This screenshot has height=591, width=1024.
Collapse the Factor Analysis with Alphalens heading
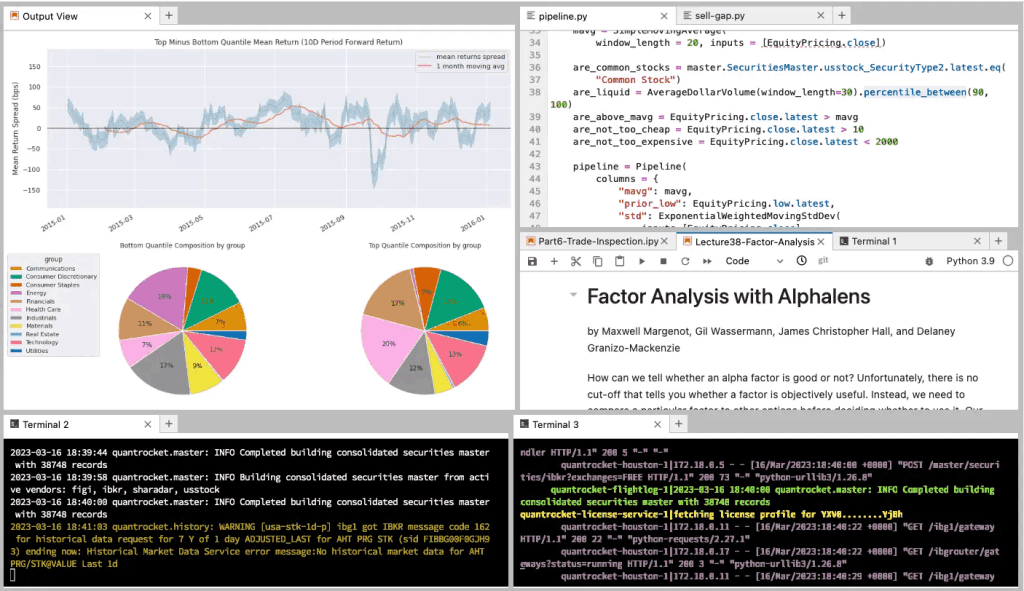click(573, 295)
